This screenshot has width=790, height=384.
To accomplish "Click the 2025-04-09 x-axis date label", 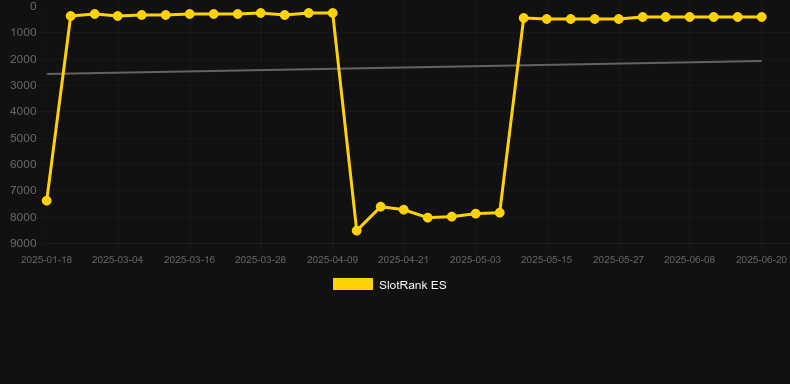I will click(x=332, y=260).
